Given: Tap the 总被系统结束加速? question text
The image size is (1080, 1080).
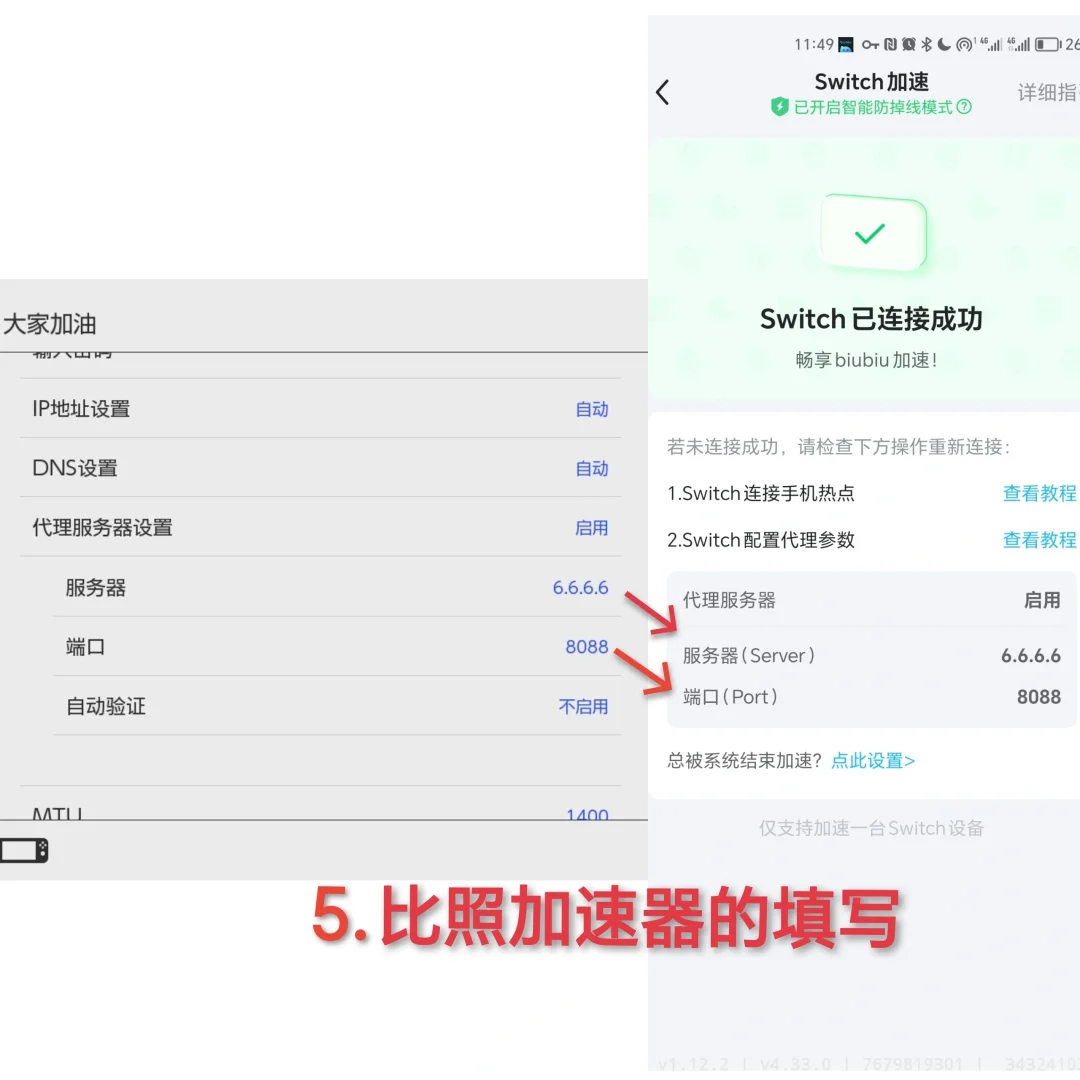Looking at the screenshot, I should click(745, 760).
